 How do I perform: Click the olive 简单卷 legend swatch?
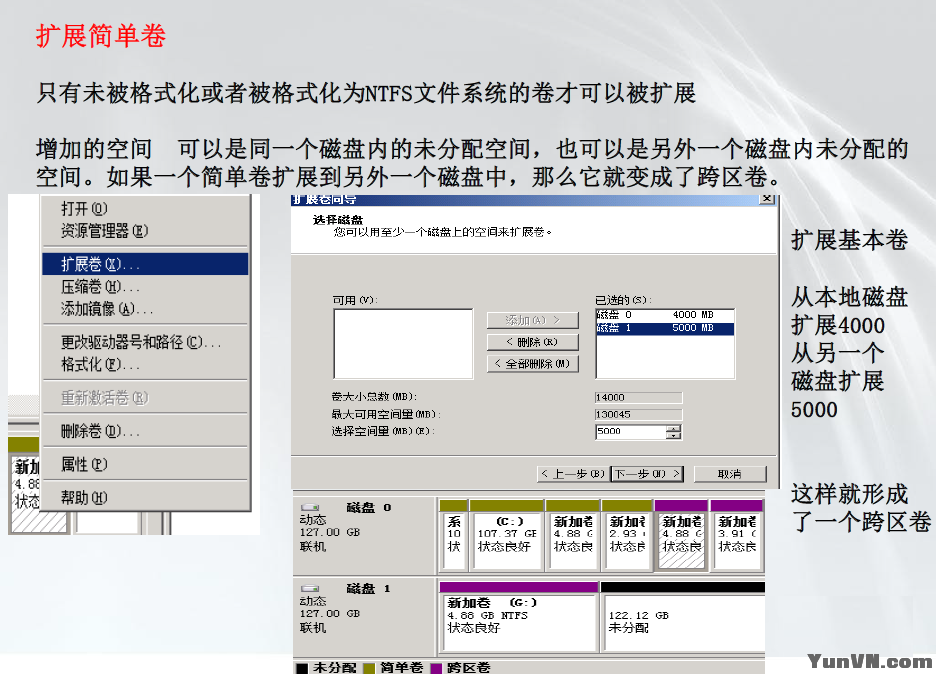coord(370,668)
